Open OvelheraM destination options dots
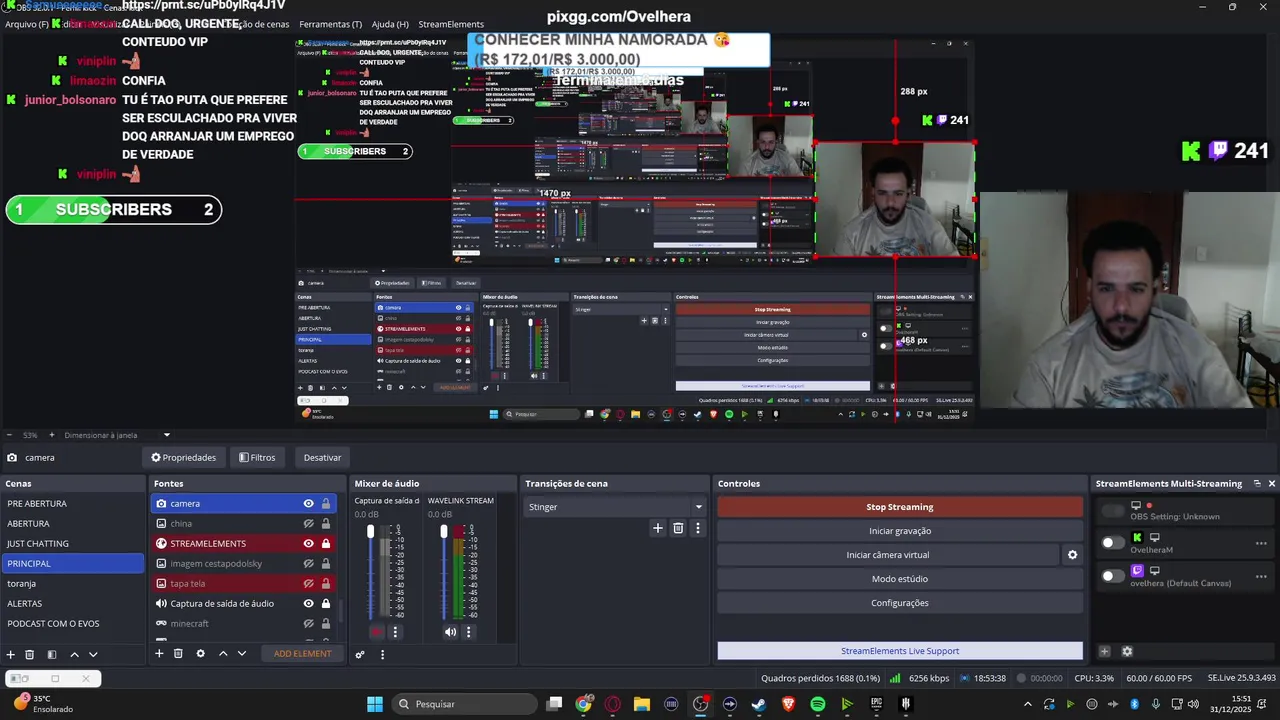Image resolution: width=1280 pixels, height=720 pixels. [x=1261, y=543]
